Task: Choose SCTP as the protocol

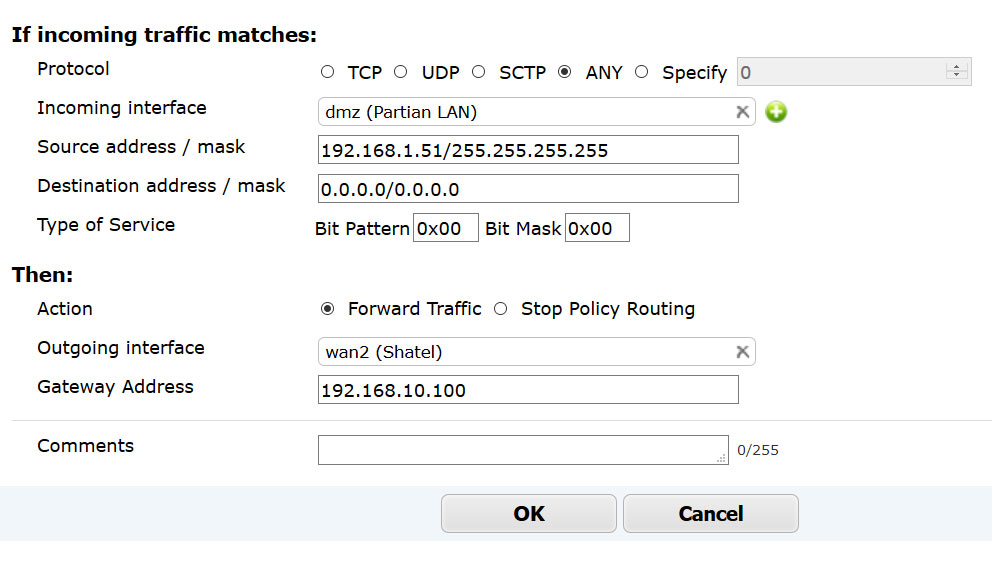Action: click(x=479, y=72)
